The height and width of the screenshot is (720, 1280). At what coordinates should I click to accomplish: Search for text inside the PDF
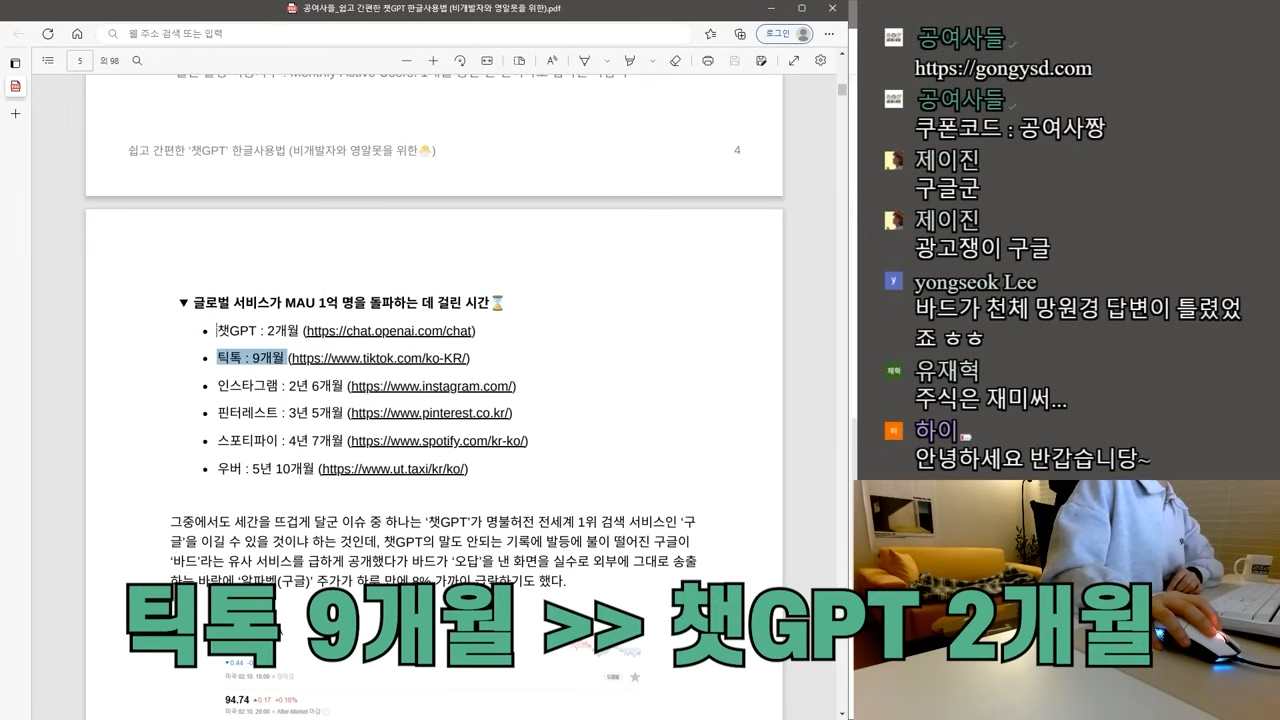pos(137,60)
